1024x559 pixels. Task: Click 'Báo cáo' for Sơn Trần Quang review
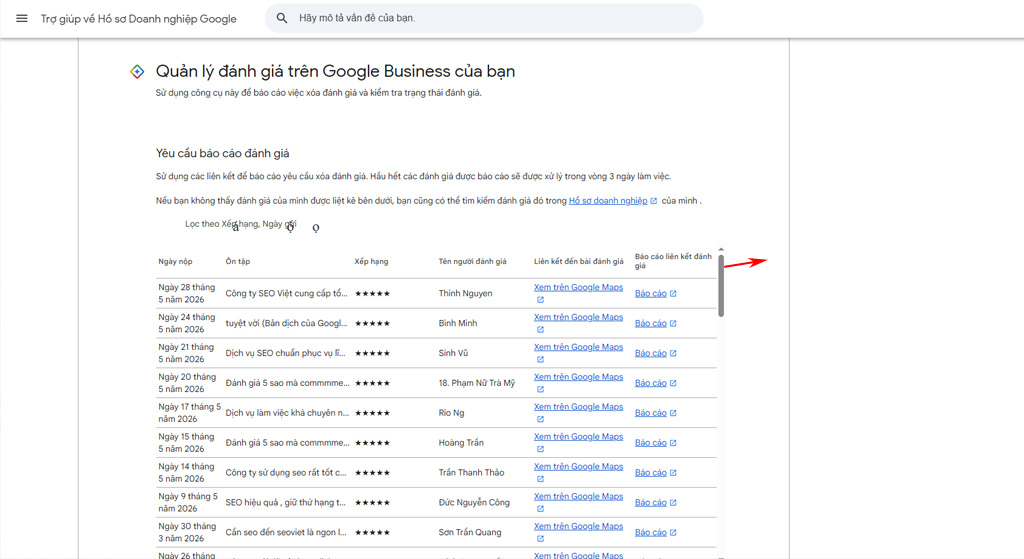650,532
